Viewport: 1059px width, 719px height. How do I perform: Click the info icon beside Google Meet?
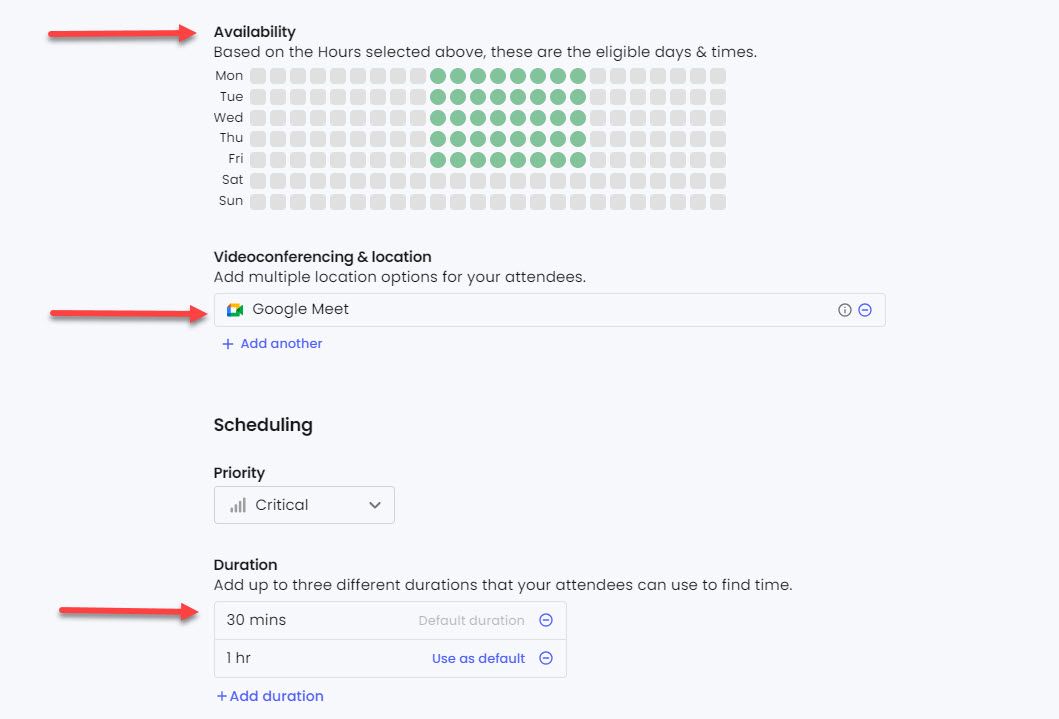click(x=846, y=310)
